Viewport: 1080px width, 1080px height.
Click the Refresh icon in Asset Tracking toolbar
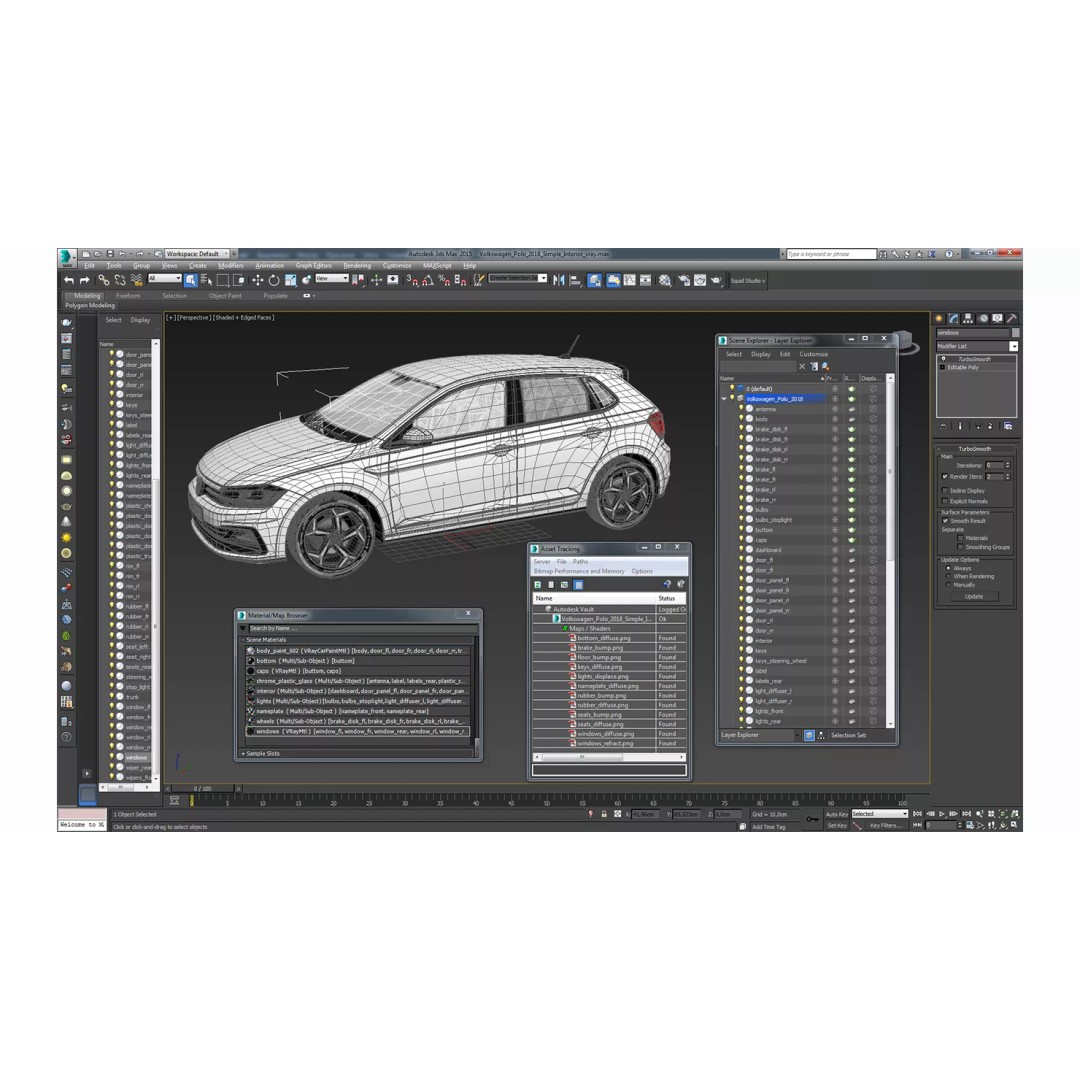[538, 585]
